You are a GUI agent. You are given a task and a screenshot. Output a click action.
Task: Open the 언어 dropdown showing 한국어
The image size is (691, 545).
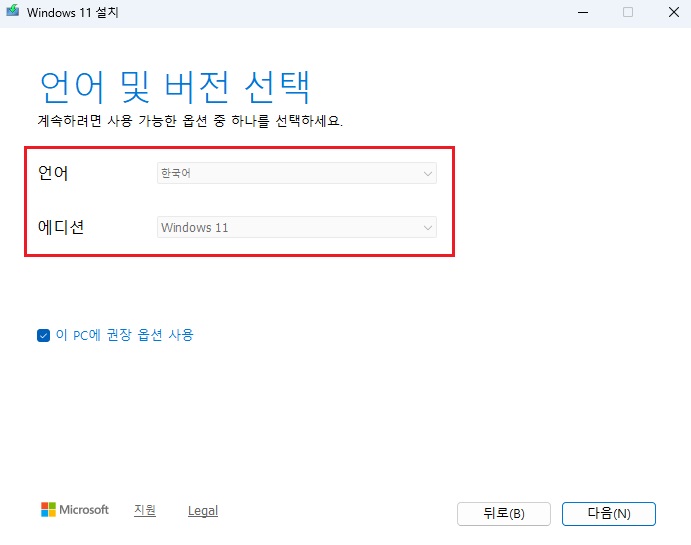297,173
